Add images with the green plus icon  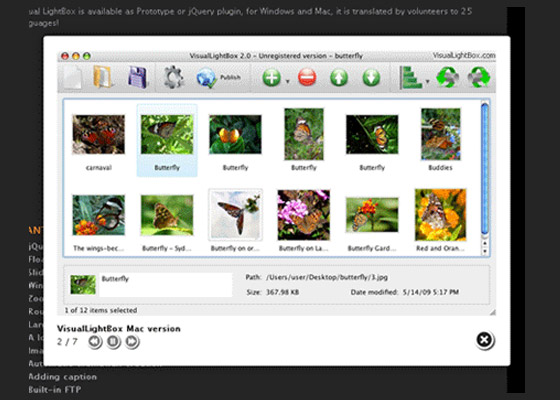[x=272, y=78]
